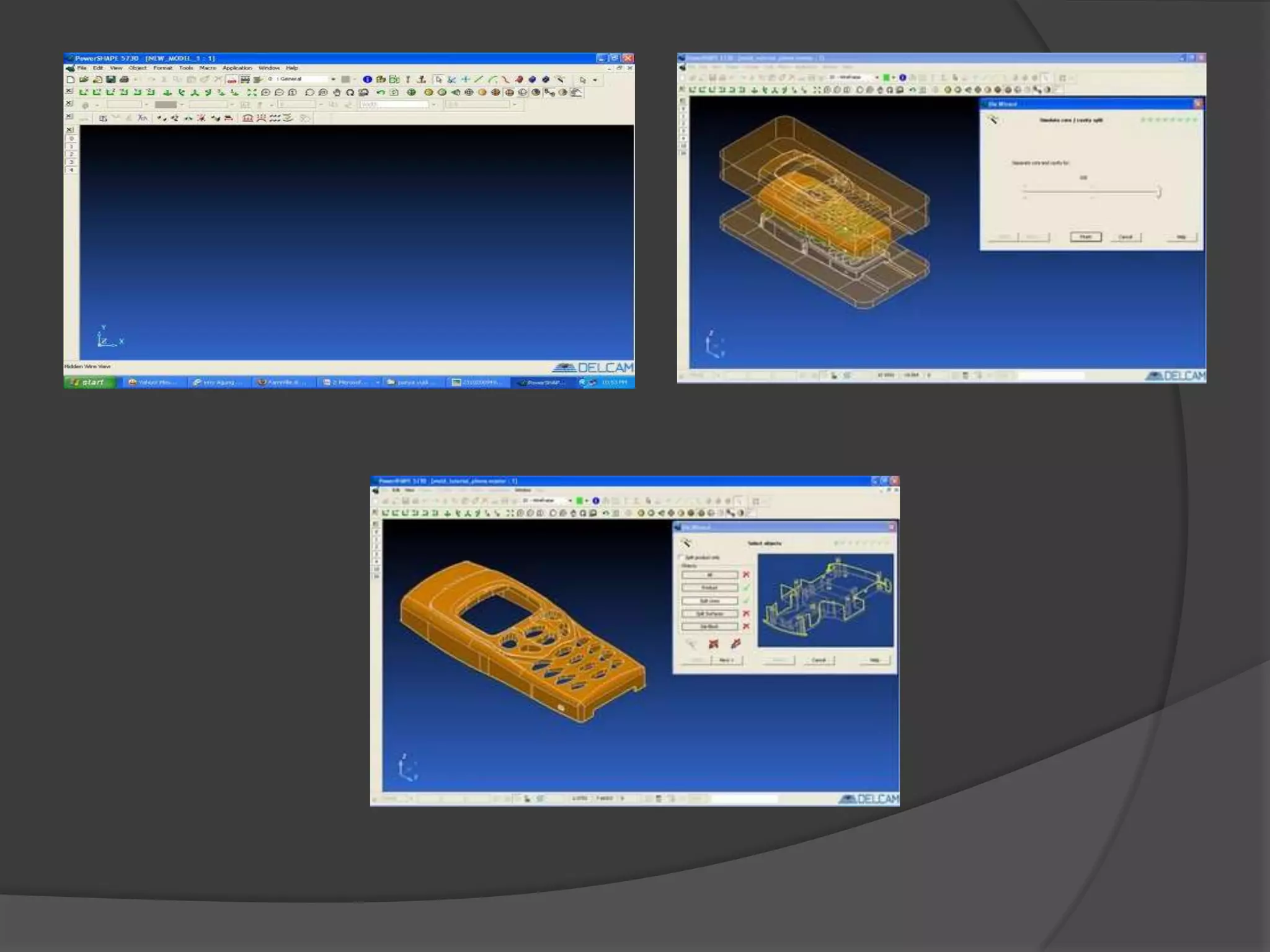Click the core/cavity separation slider handle
This screenshot has width=1270, height=952.
pos(1158,192)
